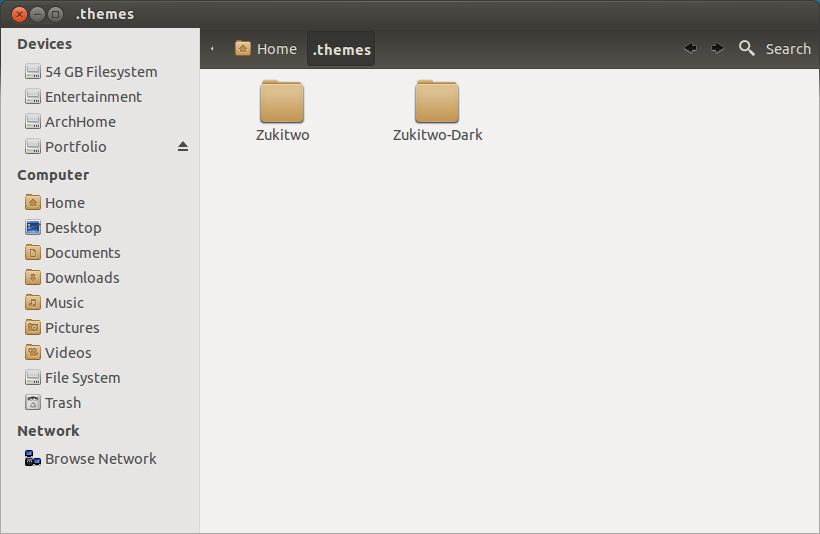Click the back navigation arrow
This screenshot has width=820, height=534.
pos(690,48)
